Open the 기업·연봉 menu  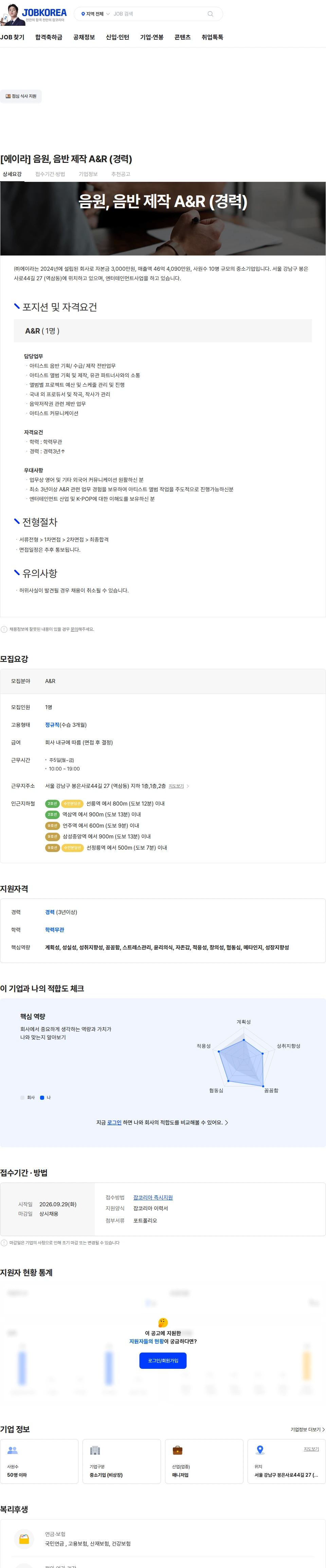click(152, 37)
